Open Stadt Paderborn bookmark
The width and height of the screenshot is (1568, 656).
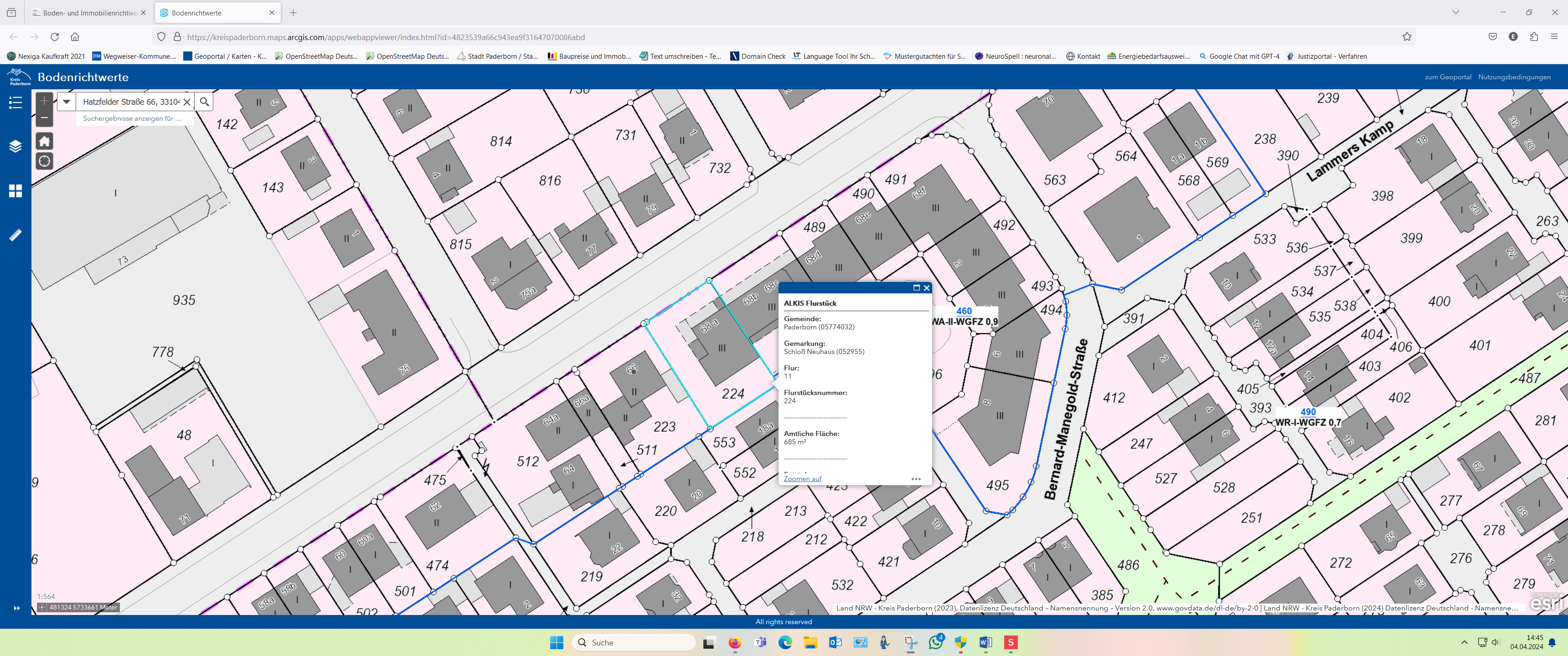coord(497,56)
